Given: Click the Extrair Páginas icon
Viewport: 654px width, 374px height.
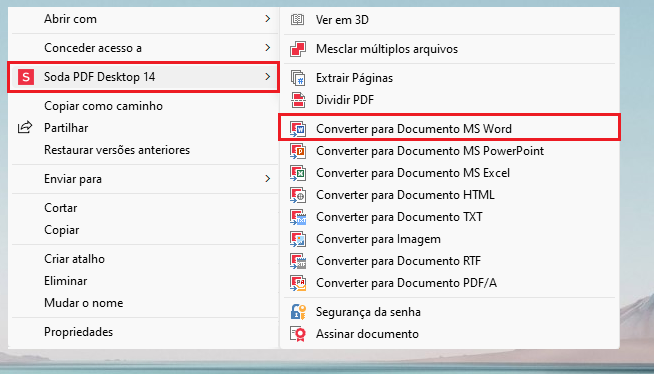Looking at the screenshot, I should pos(298,78).
